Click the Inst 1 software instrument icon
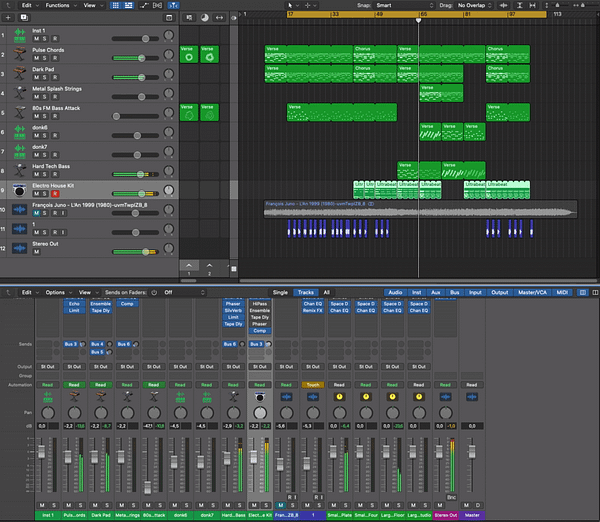 (x=21, y=35)
